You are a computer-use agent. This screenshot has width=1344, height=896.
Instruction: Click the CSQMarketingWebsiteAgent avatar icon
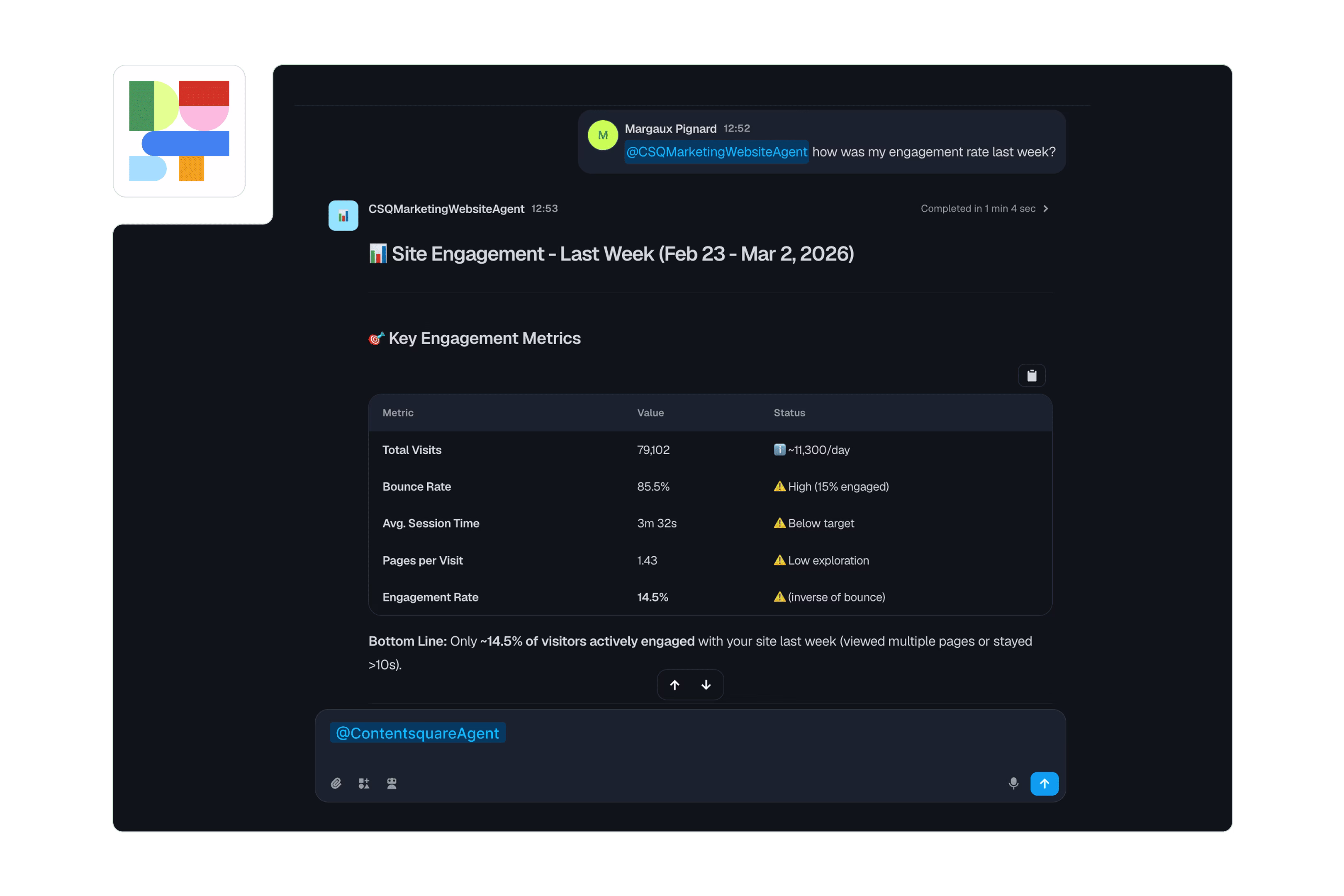coord(343,215)
